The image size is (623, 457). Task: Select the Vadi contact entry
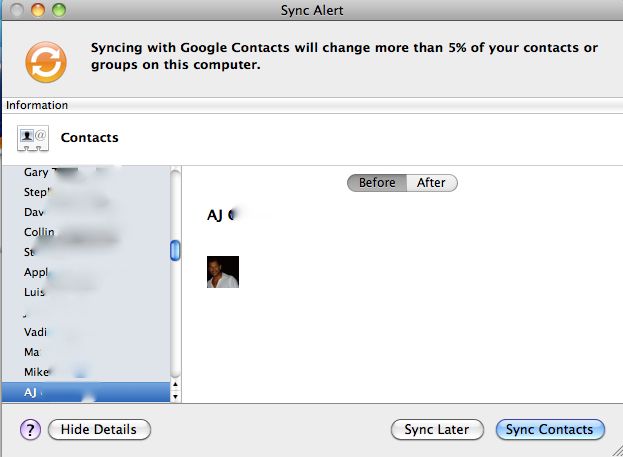[36, 332]
